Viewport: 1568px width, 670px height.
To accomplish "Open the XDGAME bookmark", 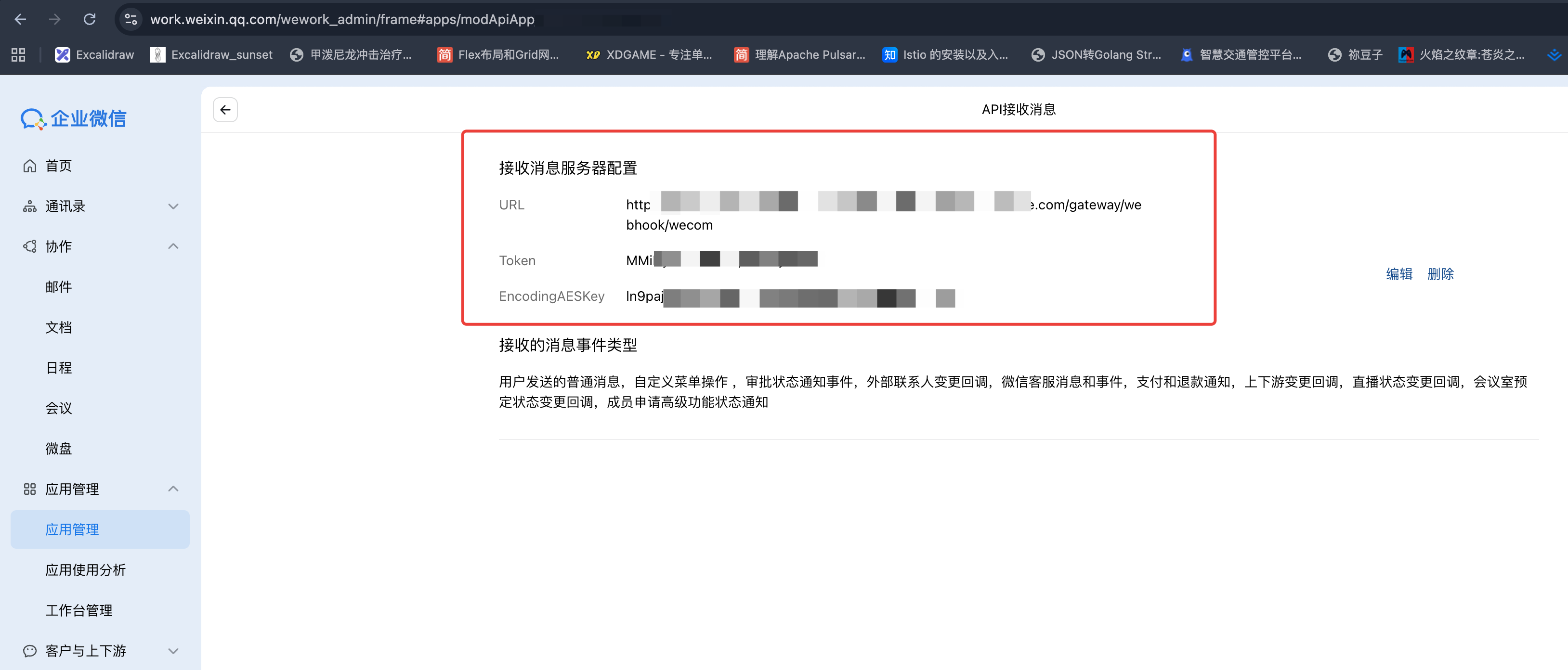I will (x=648, y=54).
